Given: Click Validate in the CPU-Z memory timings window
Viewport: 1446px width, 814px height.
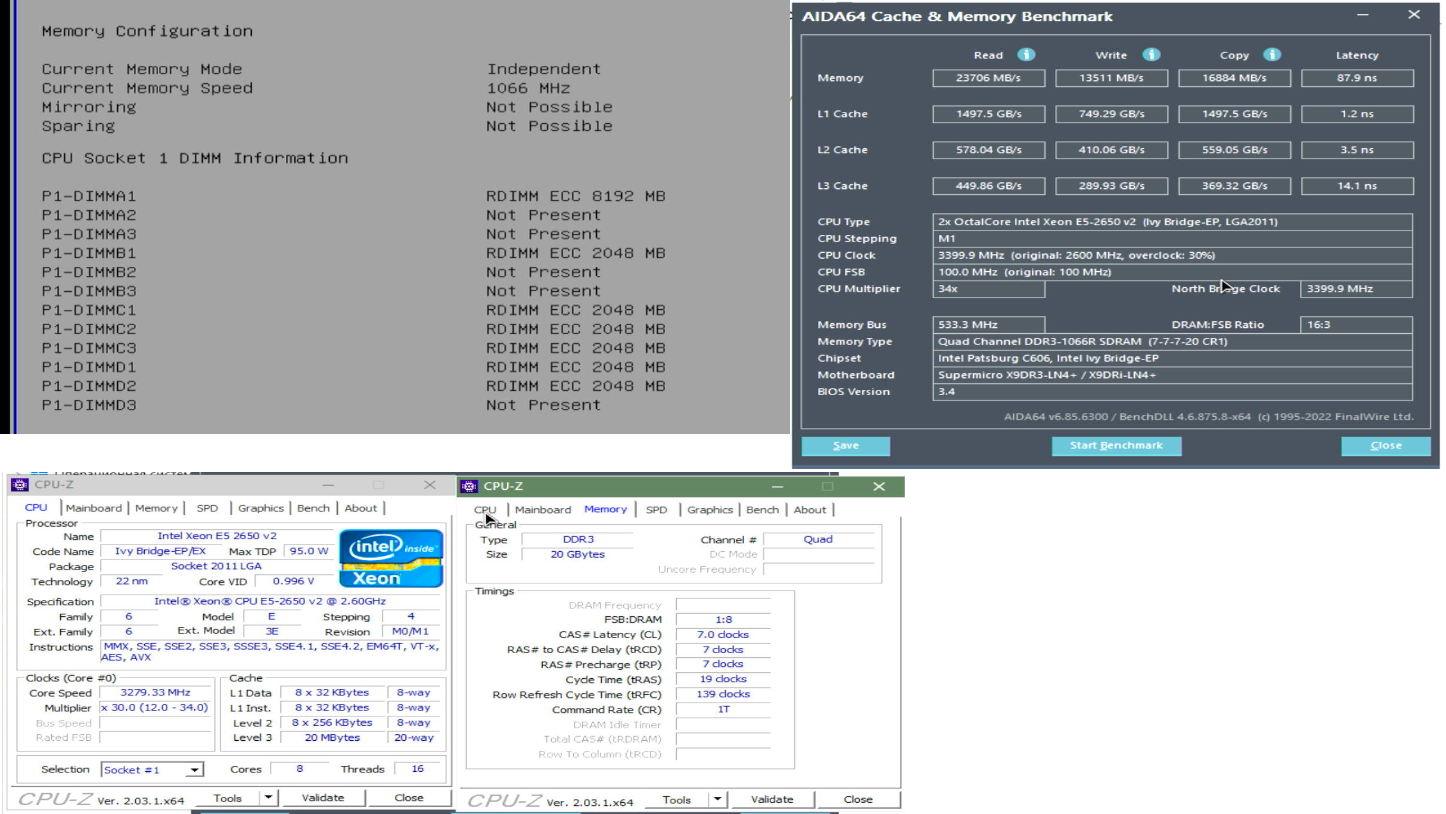Looking at the screenshot, I should tap(771, 799).
